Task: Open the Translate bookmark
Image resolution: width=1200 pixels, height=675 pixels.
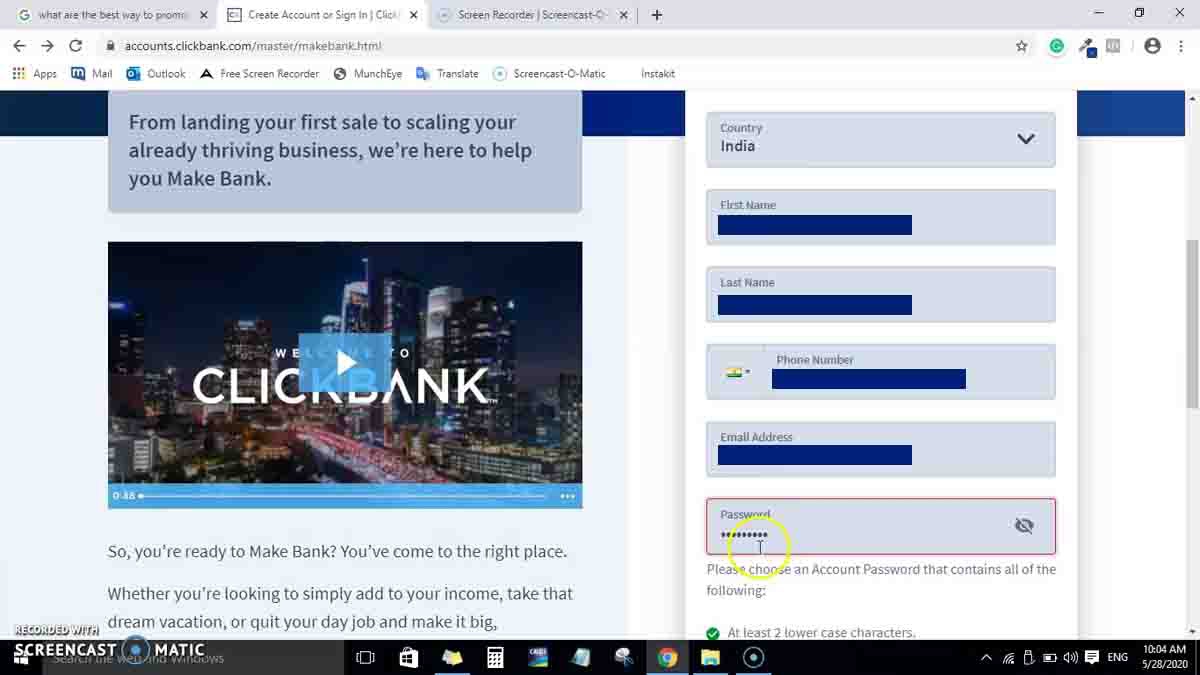Action: [447, 74]
